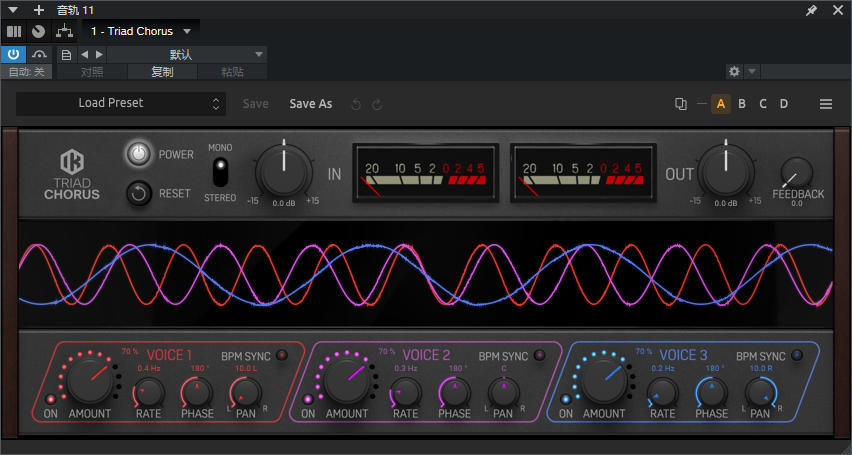852x455 pixels.
Task: Expand the 1 - Triad Chorus plugin selector
Action: (141, 31)
